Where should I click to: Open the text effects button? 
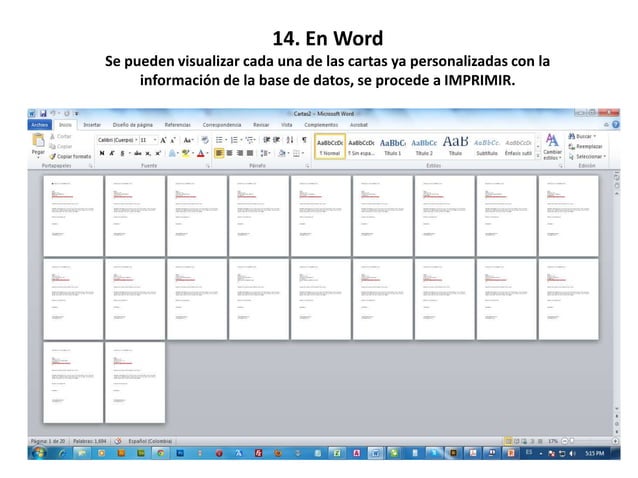click(172, 153)
